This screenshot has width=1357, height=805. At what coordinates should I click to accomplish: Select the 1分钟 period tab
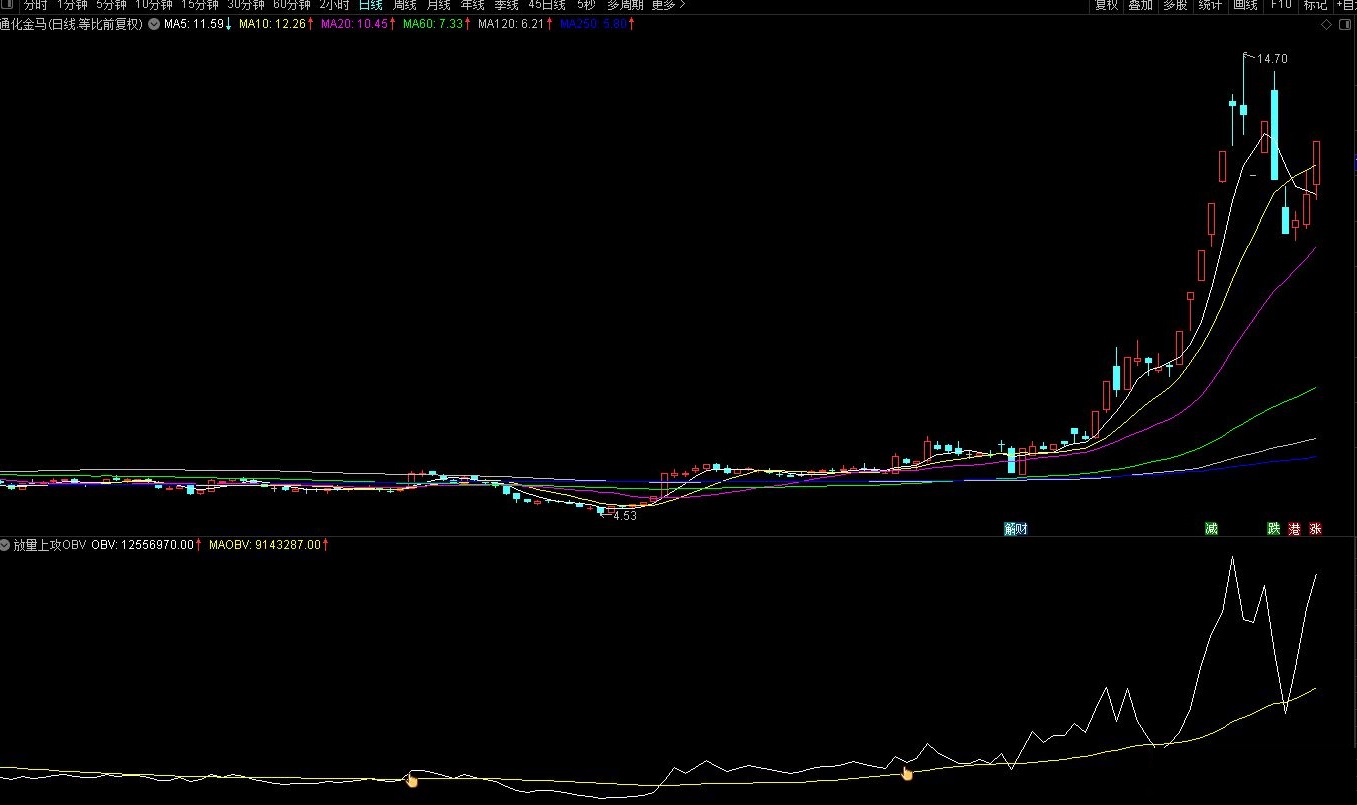pos(72,5)
